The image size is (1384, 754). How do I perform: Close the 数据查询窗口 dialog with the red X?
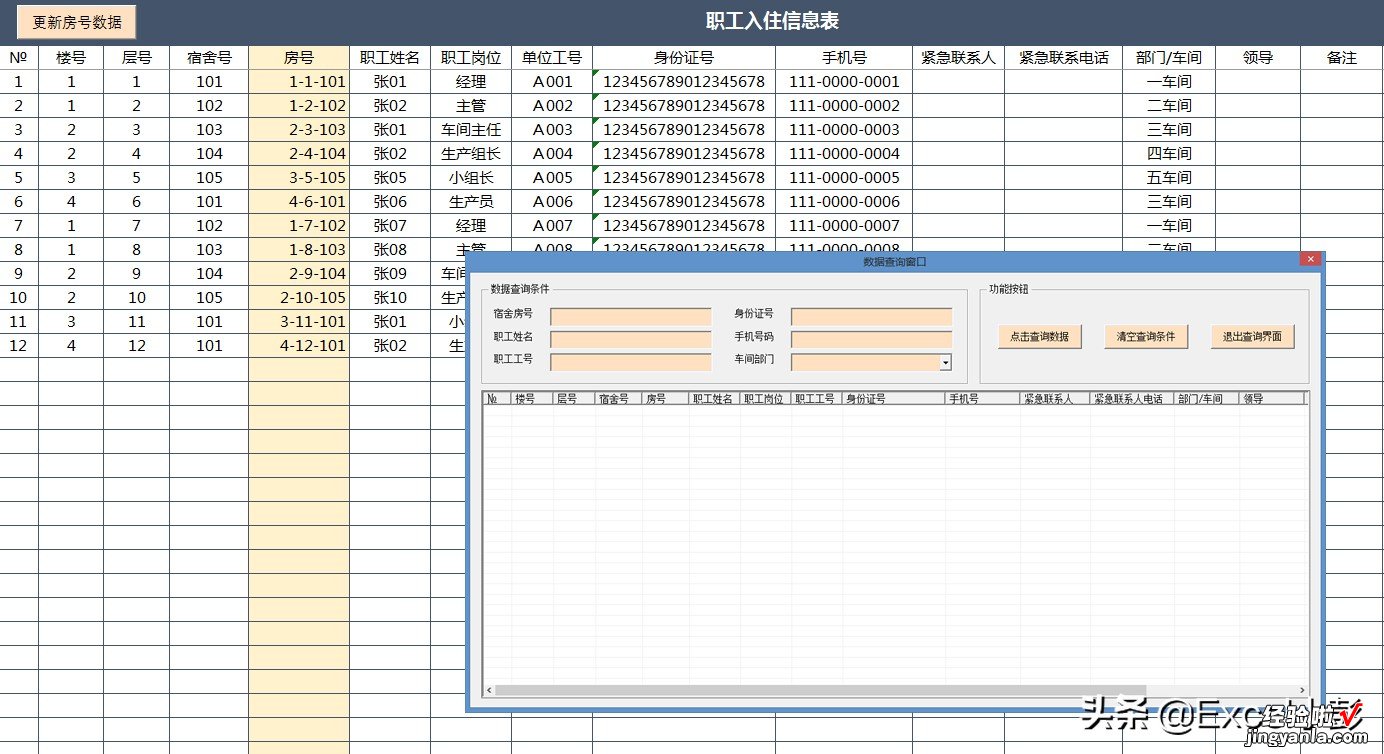[x=1310, y=259]
